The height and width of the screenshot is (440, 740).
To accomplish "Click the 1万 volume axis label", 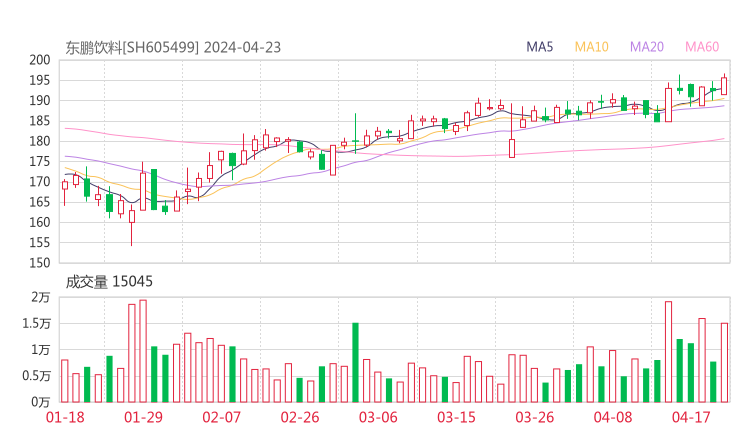I will coord(41,350).
